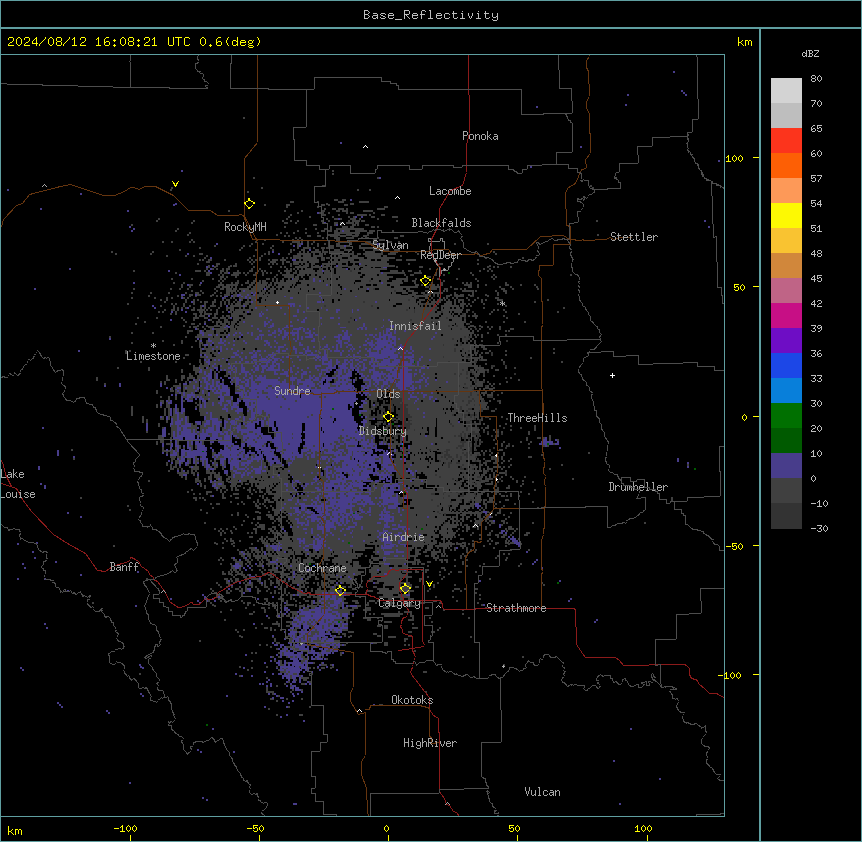
Task: Select the orange 57–60 dBZ legend swatch
Action: click(x=786, y=165)
